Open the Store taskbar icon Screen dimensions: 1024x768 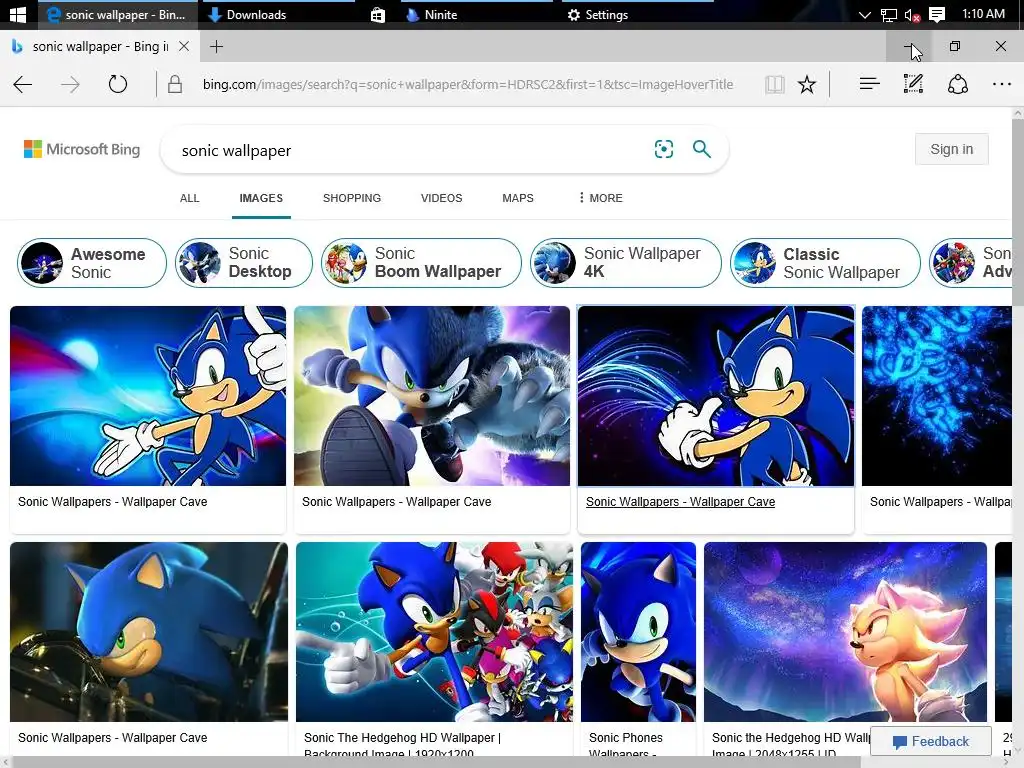click(x=377, y=14)
